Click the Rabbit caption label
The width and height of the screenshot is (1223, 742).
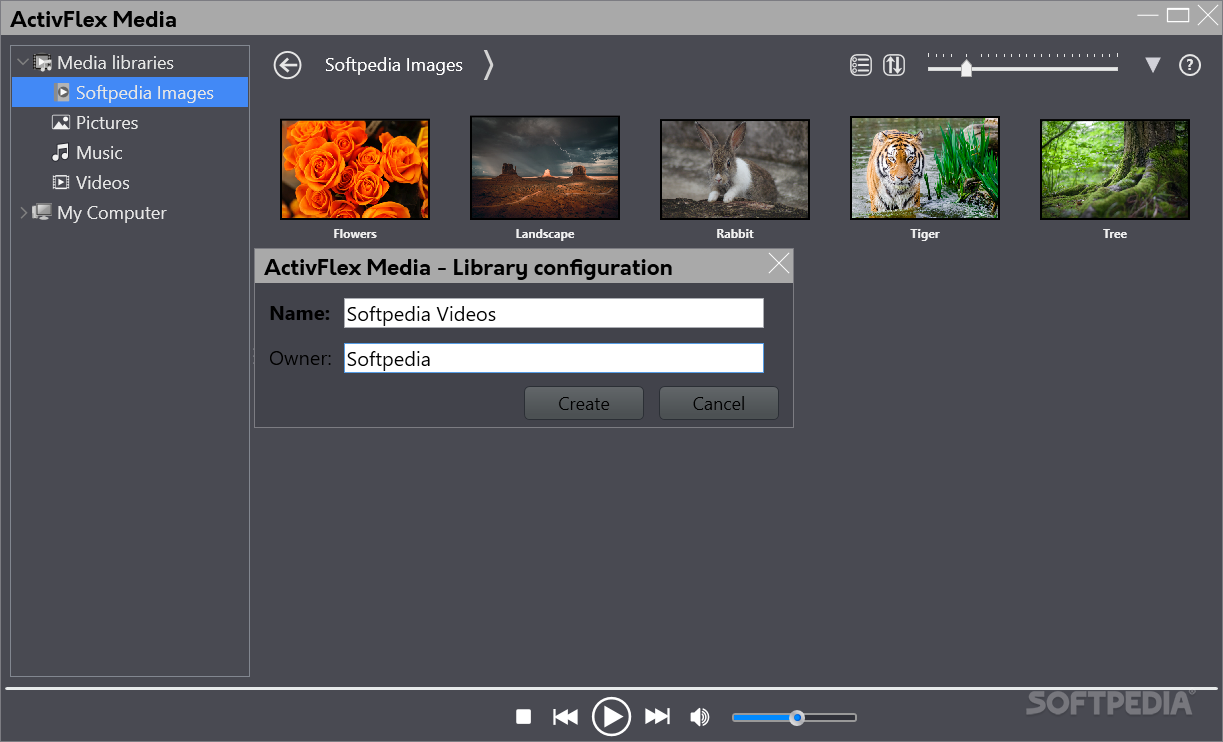click(735, 234)
